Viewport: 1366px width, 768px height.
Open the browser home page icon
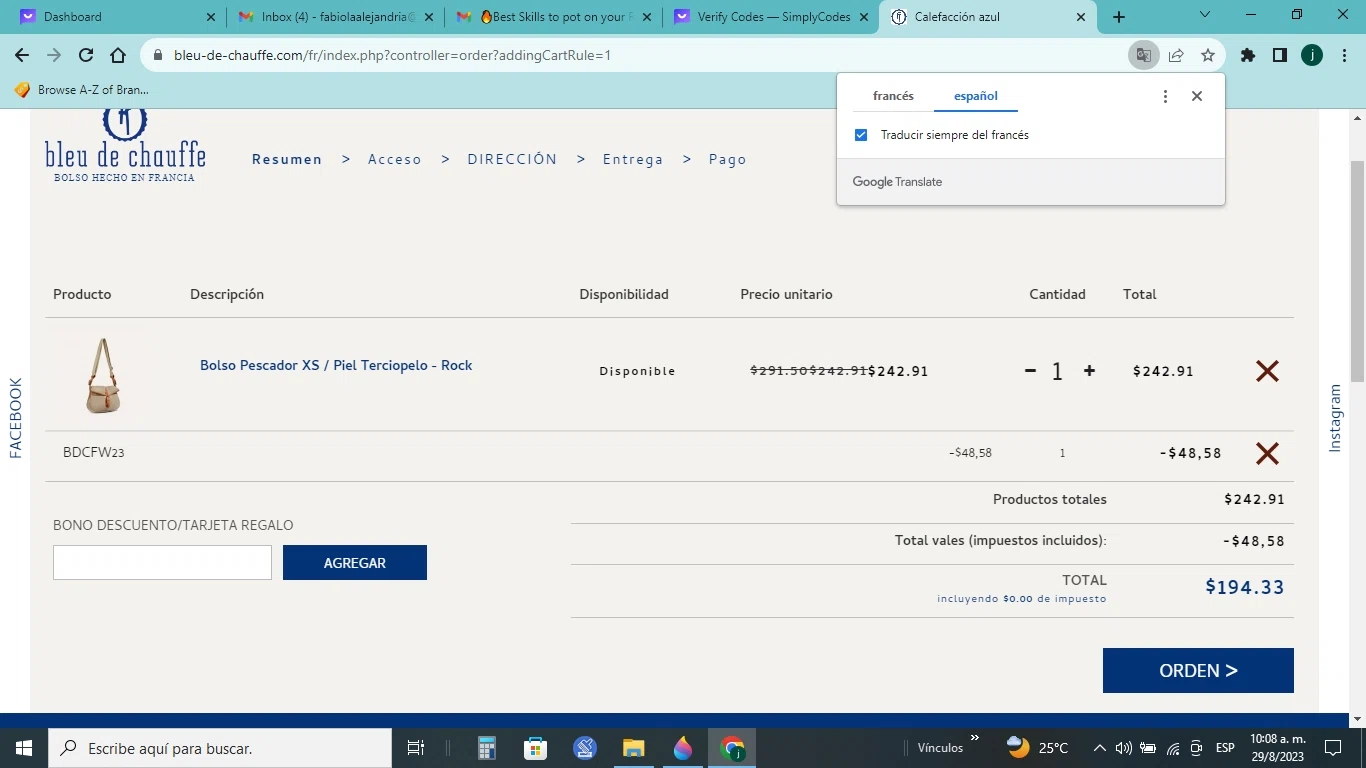[x=118, y=56]
